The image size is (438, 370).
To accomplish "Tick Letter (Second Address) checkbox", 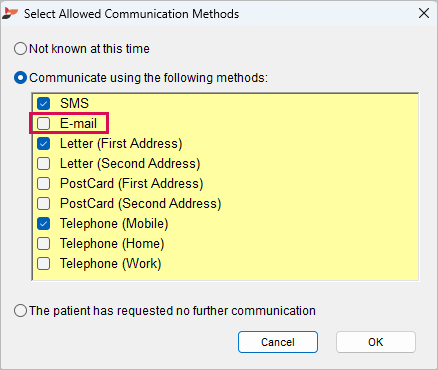I will 44,163.
